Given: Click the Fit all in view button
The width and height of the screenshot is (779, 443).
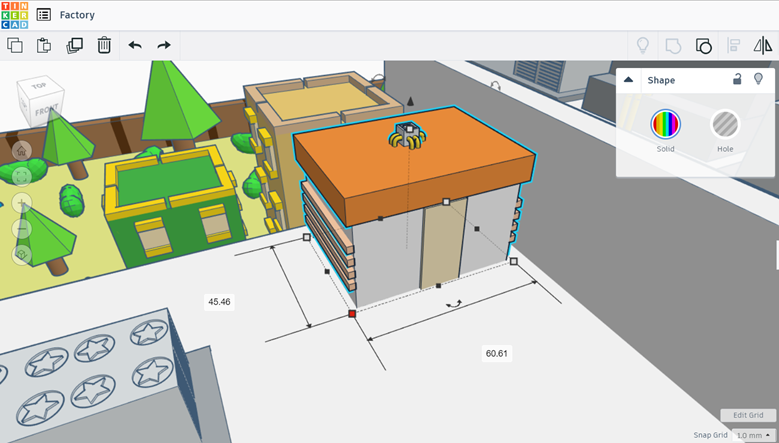Looking at the screenshot, I should (21, 176).
